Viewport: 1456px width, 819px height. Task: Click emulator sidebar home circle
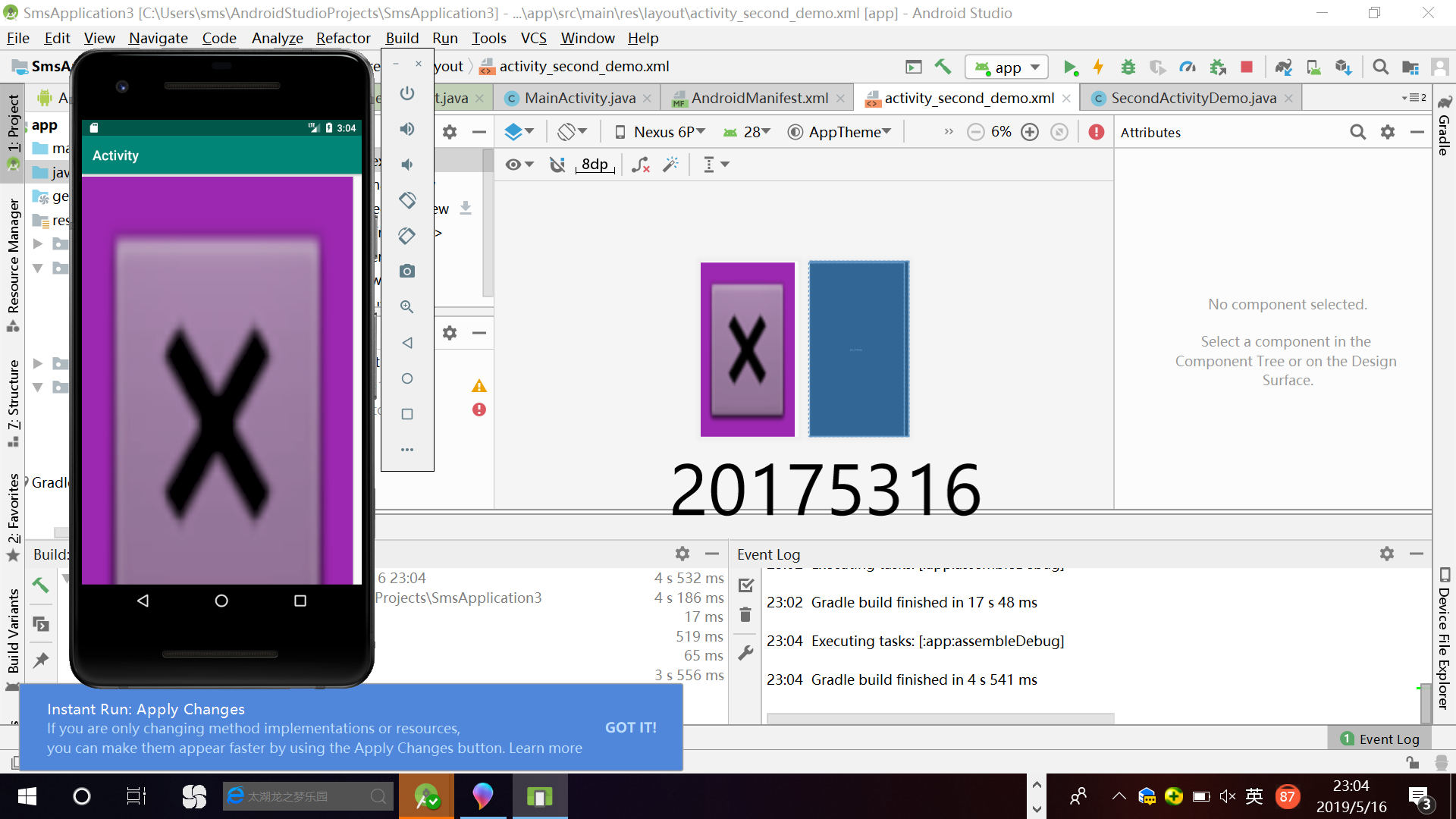[407, 378]
